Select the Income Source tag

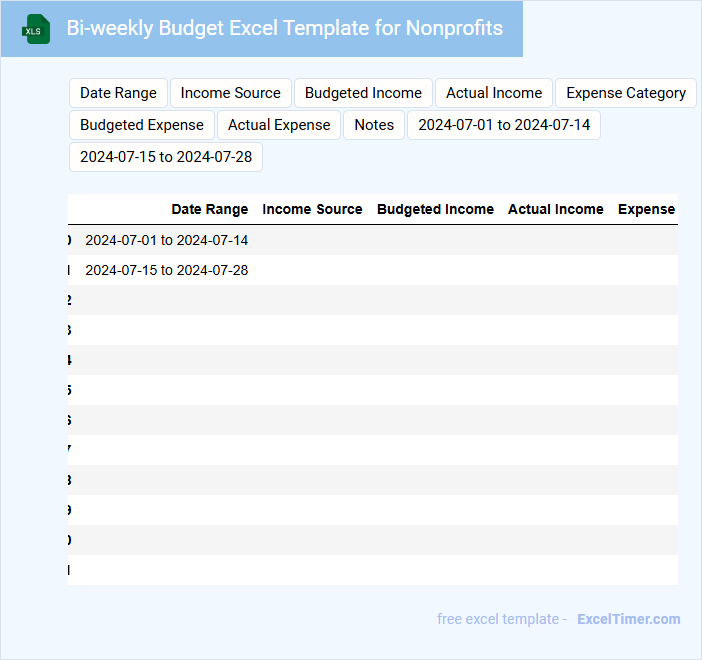pyautogui.click(x=231, y=93)
